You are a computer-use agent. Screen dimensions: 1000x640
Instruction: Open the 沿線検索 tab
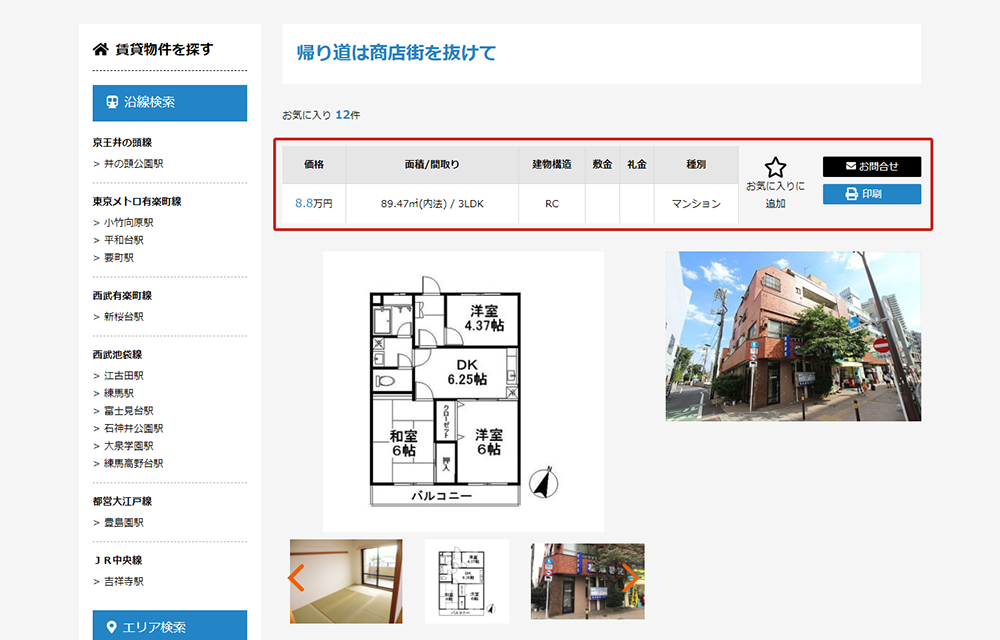[x=169, y=102]
